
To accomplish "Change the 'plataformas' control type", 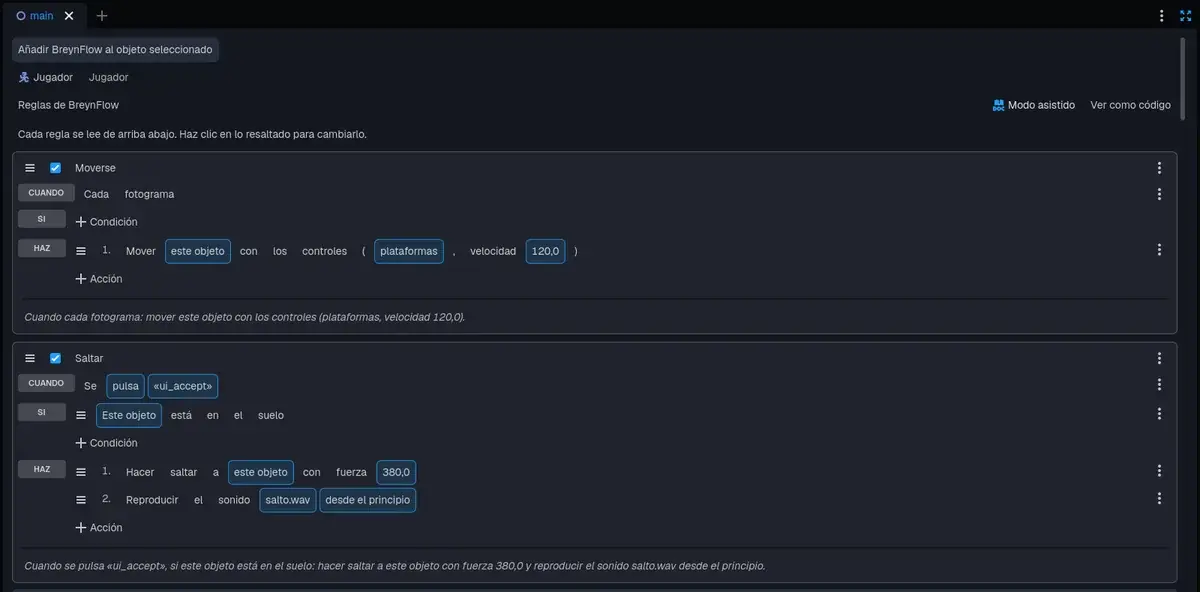I will 409,251.
